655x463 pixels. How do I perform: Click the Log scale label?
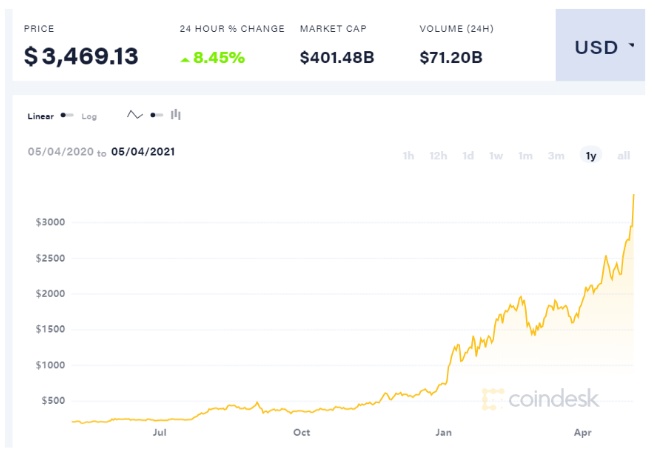(90, 116)
